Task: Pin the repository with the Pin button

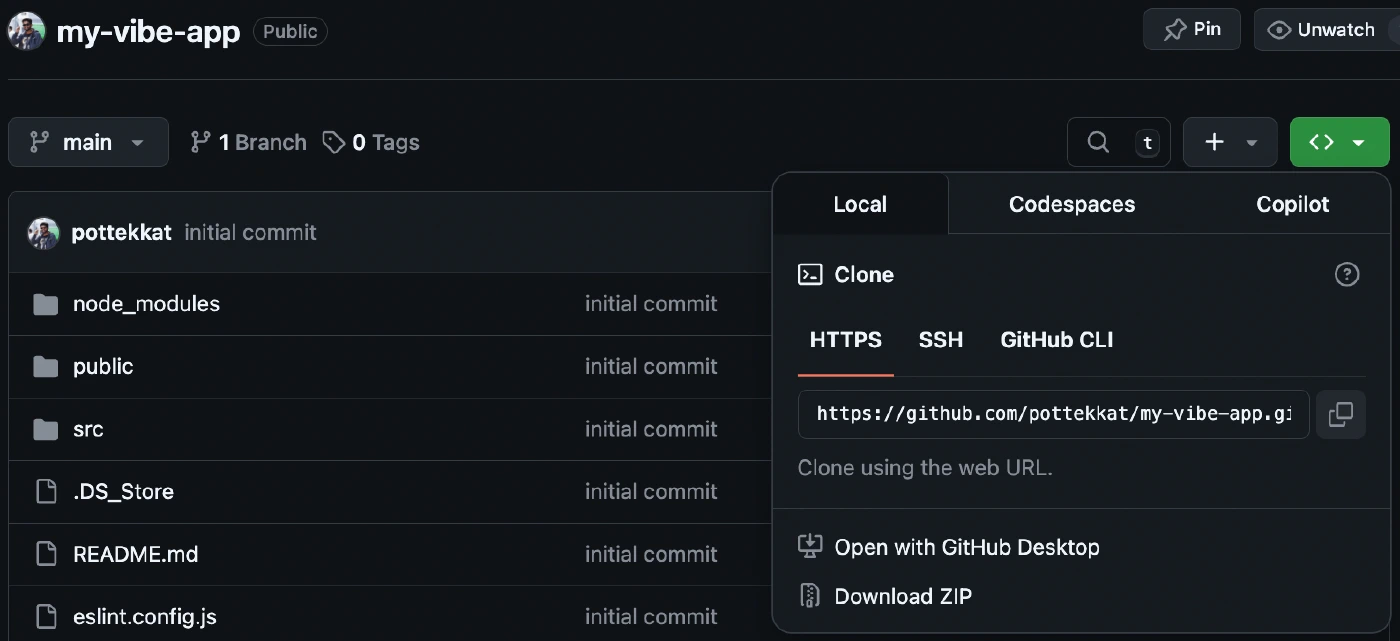Action: 1192,29
